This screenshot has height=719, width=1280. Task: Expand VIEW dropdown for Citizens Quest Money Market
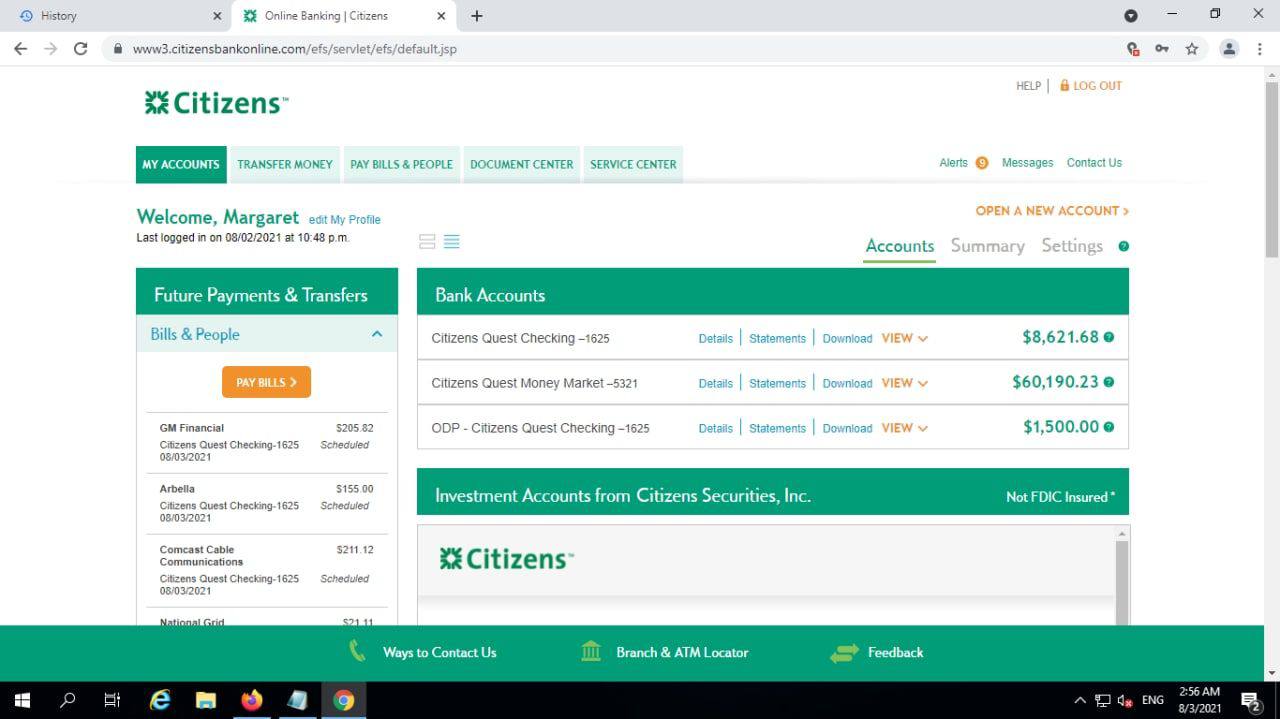tap(904, 383)
